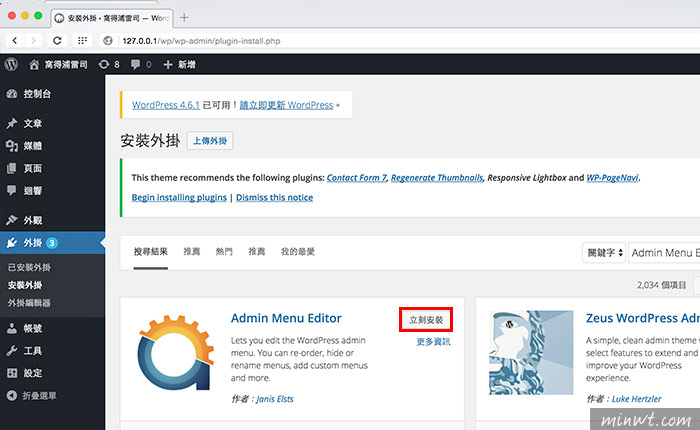Click browser forward arrow button
Screen dimensions: 700x430
point(33,41)
